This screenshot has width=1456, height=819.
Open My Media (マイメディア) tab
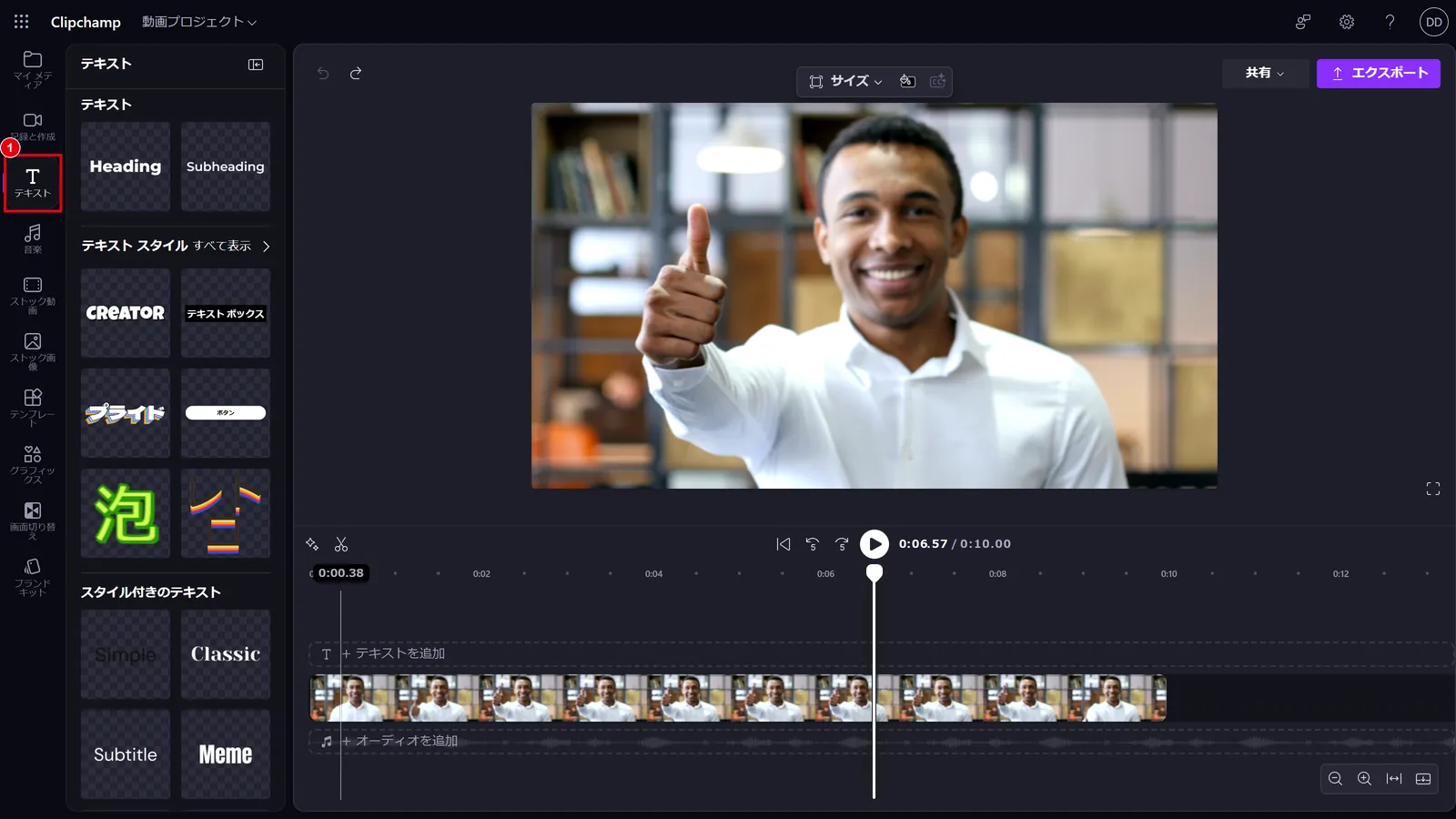tap(33, 69)
